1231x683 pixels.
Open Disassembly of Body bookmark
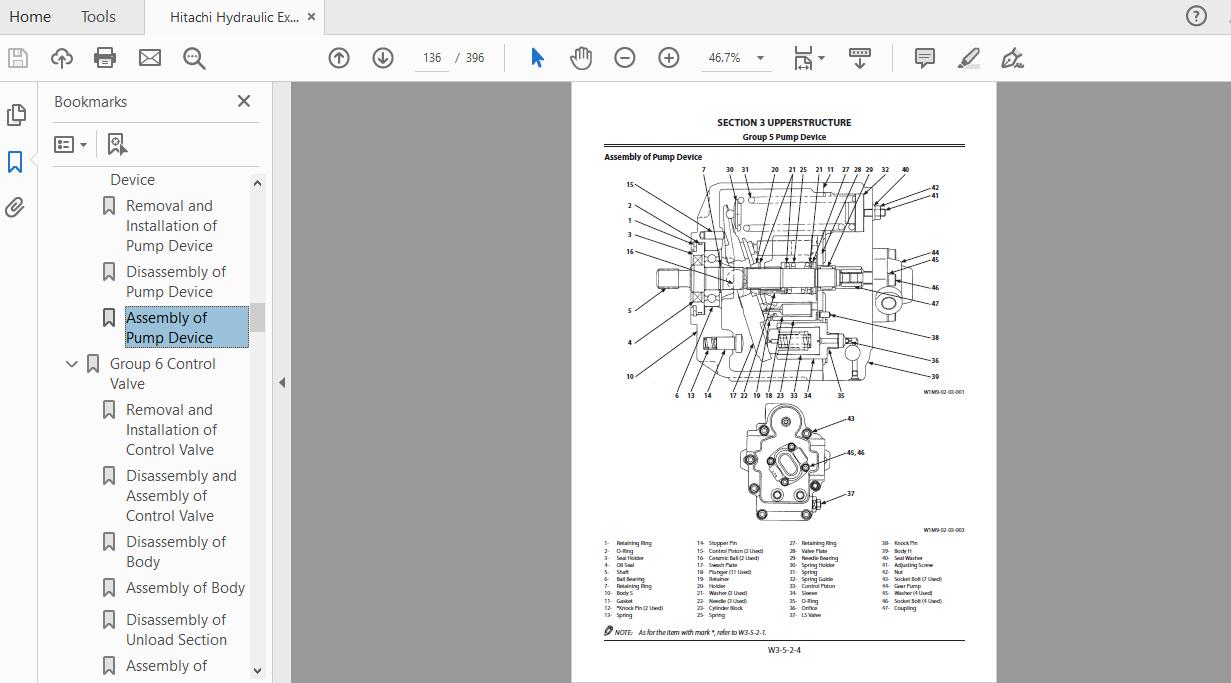(x=176, y=552)
